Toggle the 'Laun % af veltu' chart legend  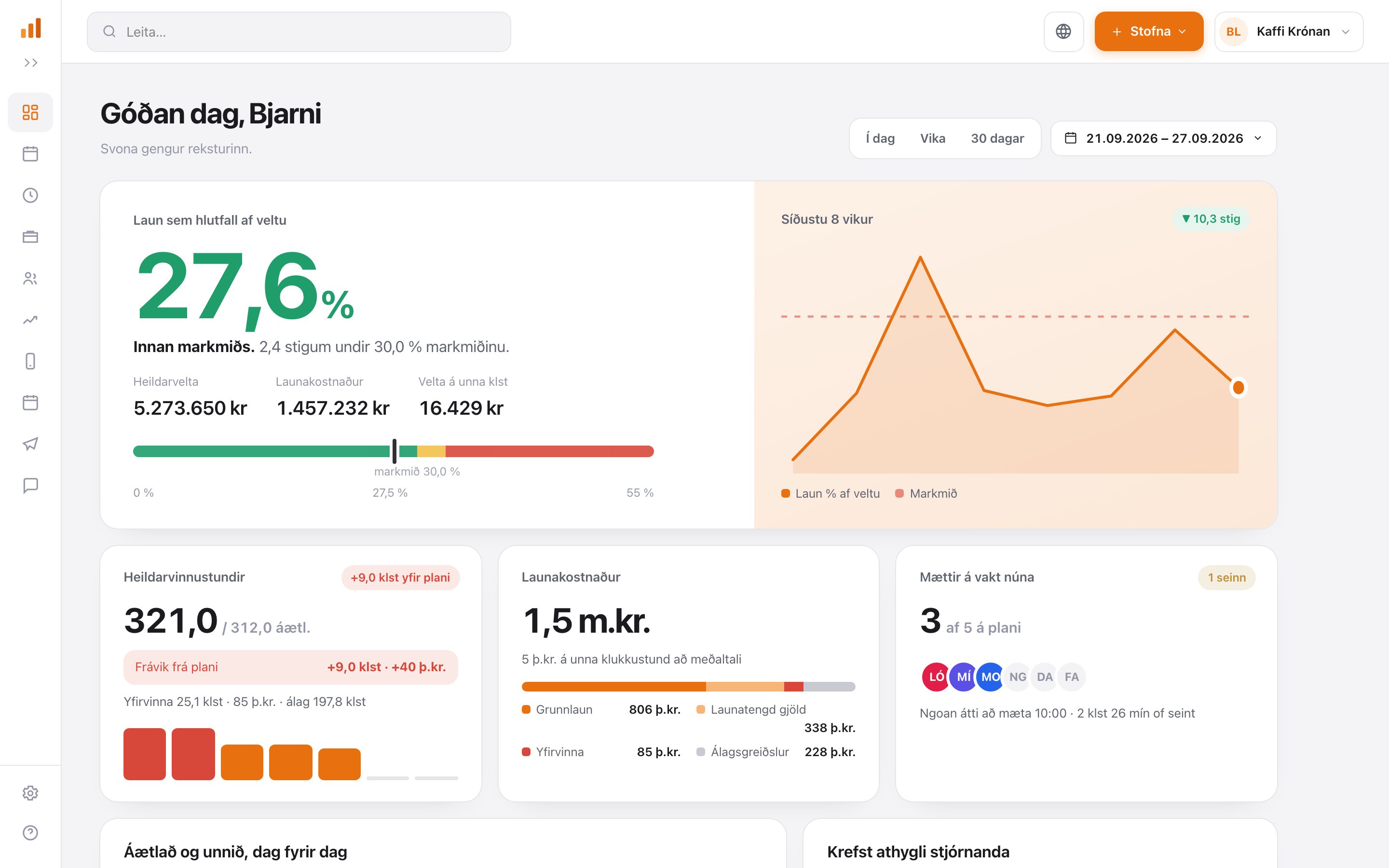click(x=831, y=493)
